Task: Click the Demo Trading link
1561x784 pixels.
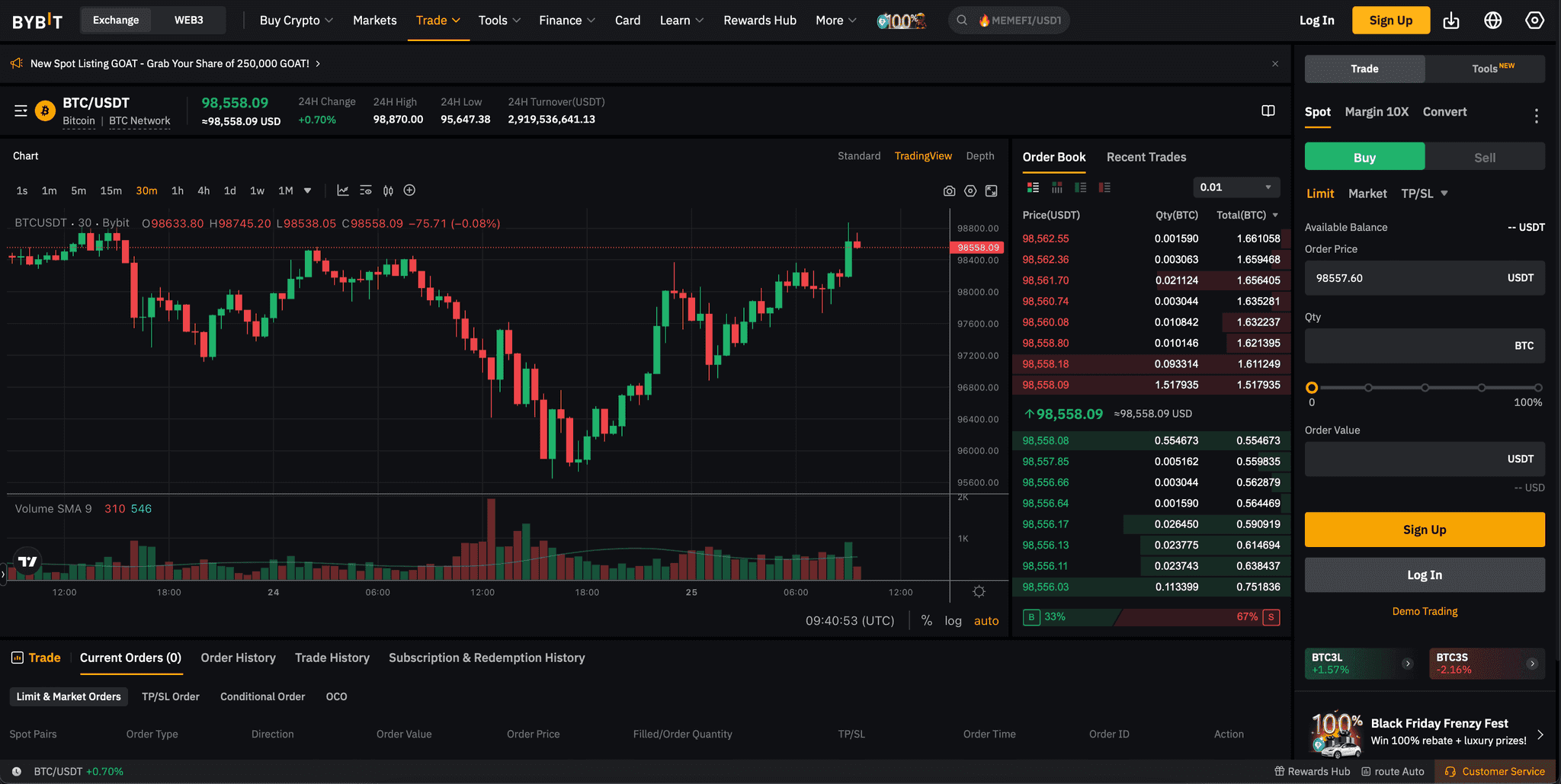Action: [x=1424, y=611]
